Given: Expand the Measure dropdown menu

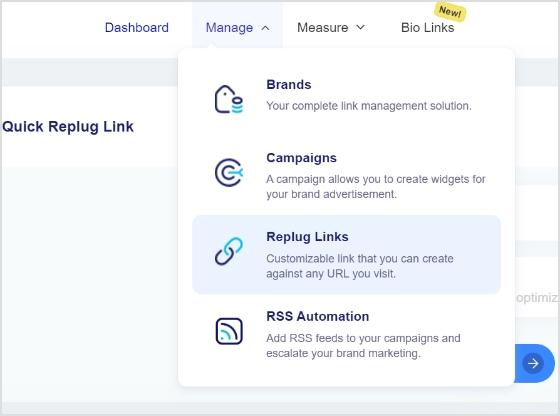Looking at the screenshot, I should pyautogui.click(x=331, y=27).
